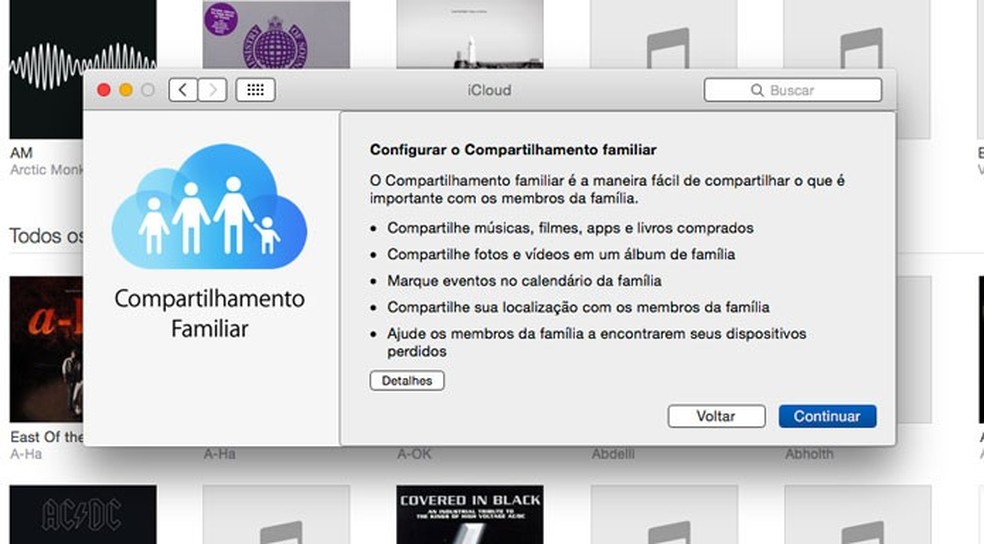This screenshot has height=544, width=984.
Task: Open East Of the Sun A-Ha cover
Action: point(46,349)
